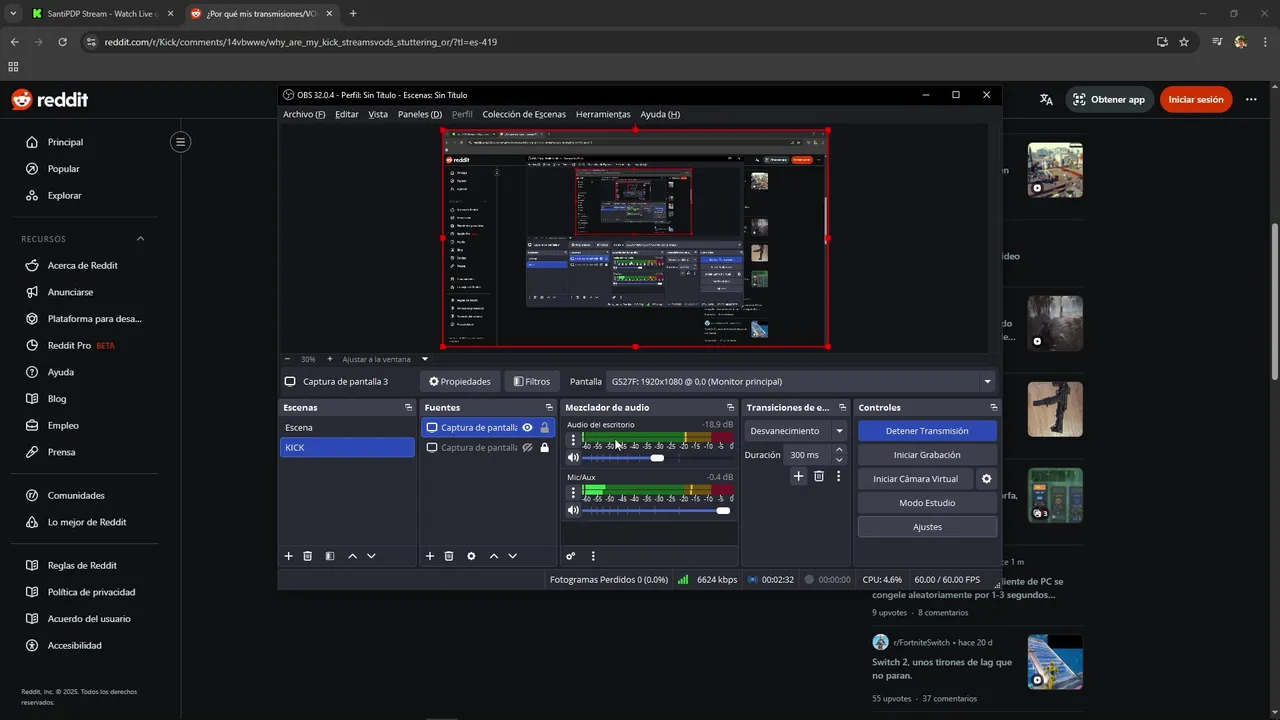The width and height of the screenshot is (1280, 720).
Task: Unlock the second Captura de pantalla source
Action: [544, 447]
